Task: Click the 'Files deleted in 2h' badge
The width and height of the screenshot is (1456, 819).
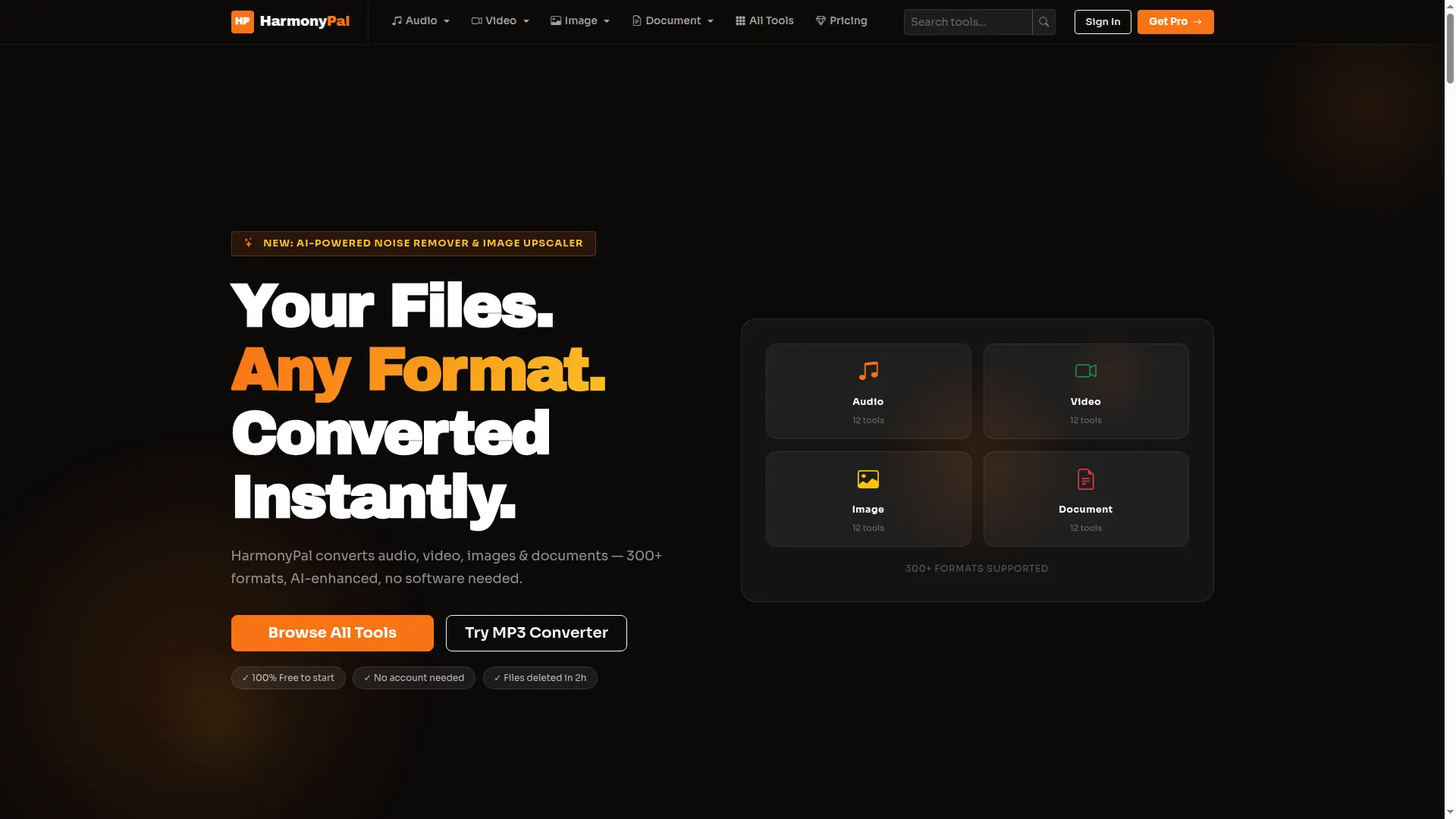Action: tap(540, 678)
